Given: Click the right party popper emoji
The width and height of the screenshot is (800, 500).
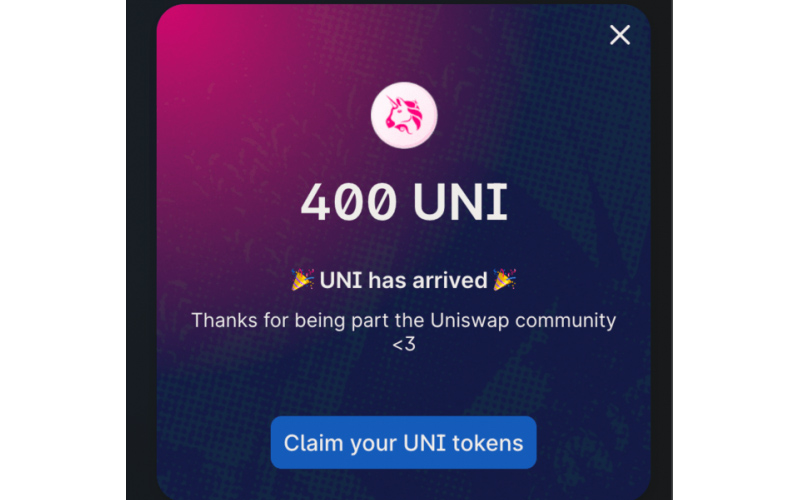Looking at the screenshot, I should tap(505, 280).
